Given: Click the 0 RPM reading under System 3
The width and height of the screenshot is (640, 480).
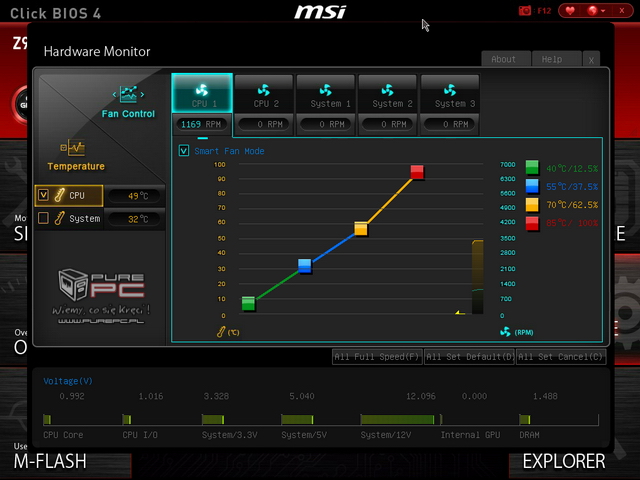Looking at the screenshot, I should [x=449, y=124].
